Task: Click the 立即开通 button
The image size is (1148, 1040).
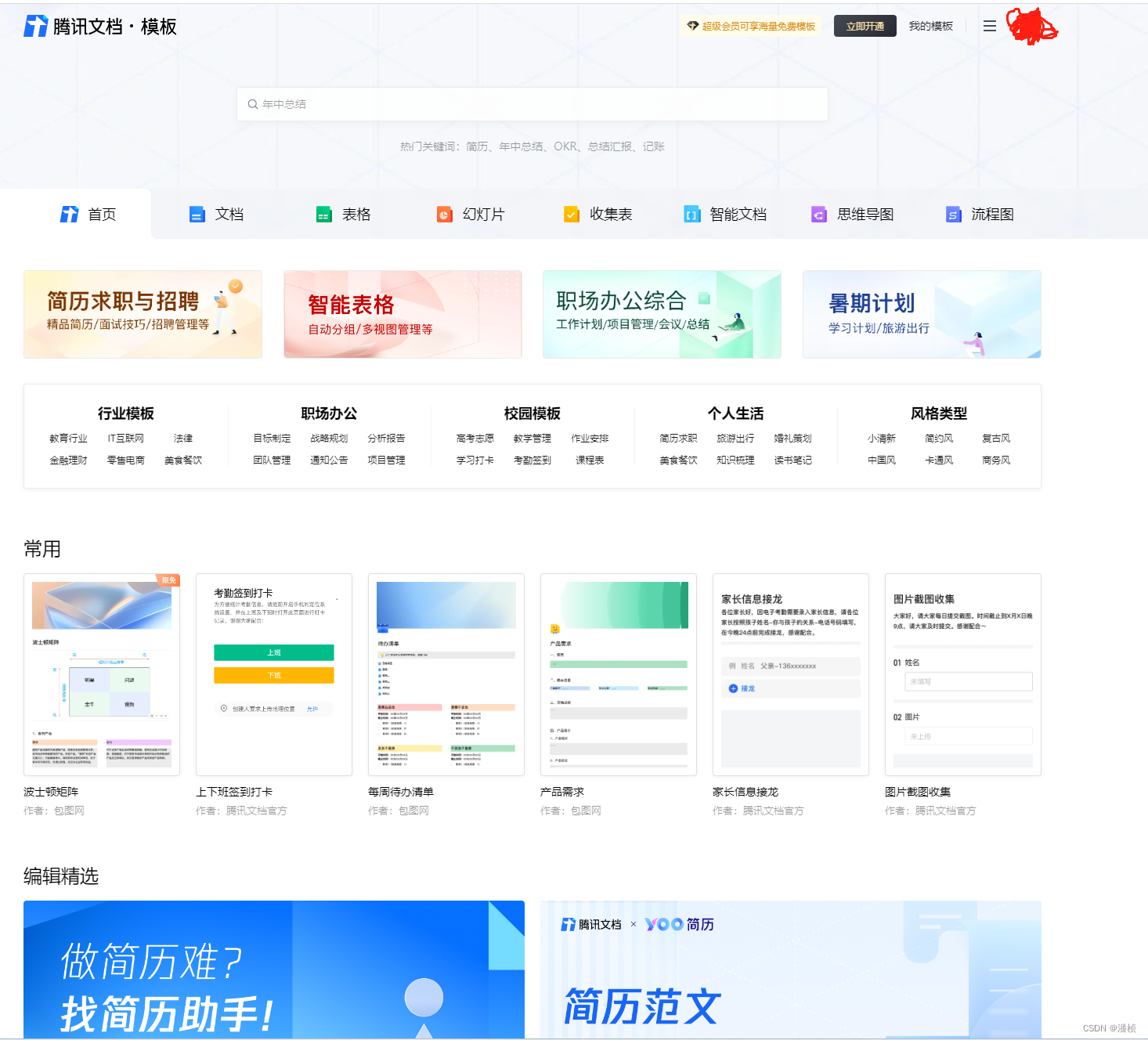Action: tap(865, 26)
